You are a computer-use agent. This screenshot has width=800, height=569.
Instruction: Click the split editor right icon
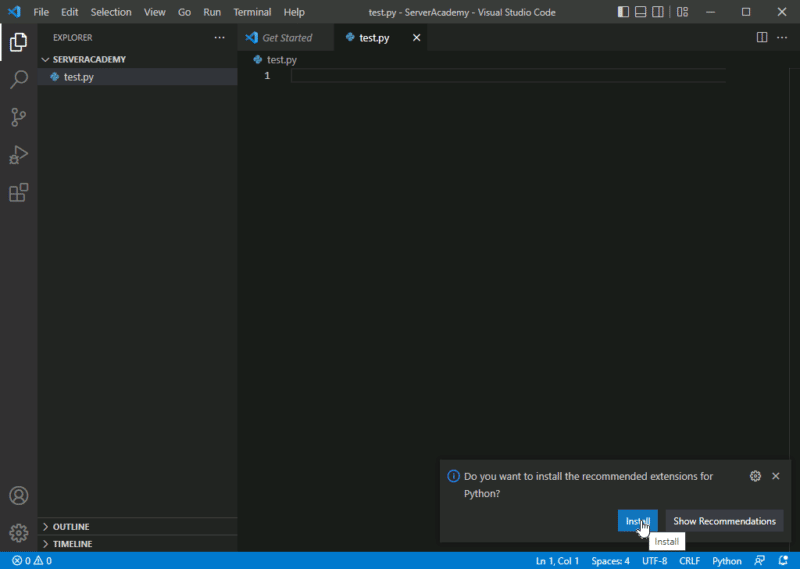[761, 38]
